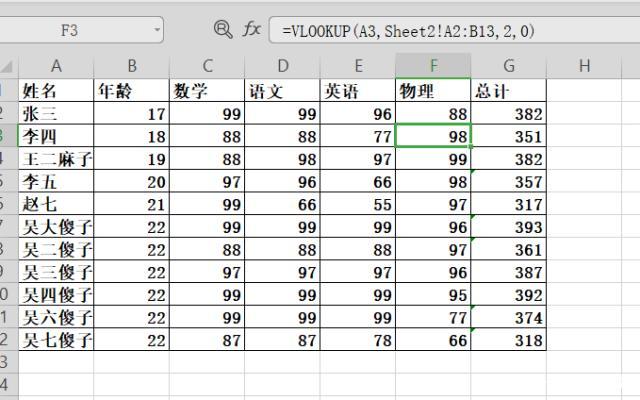This screenshot has width=640, height=400.
Task: Click the magnifier zoom icon beside fx
Action: 223,29
